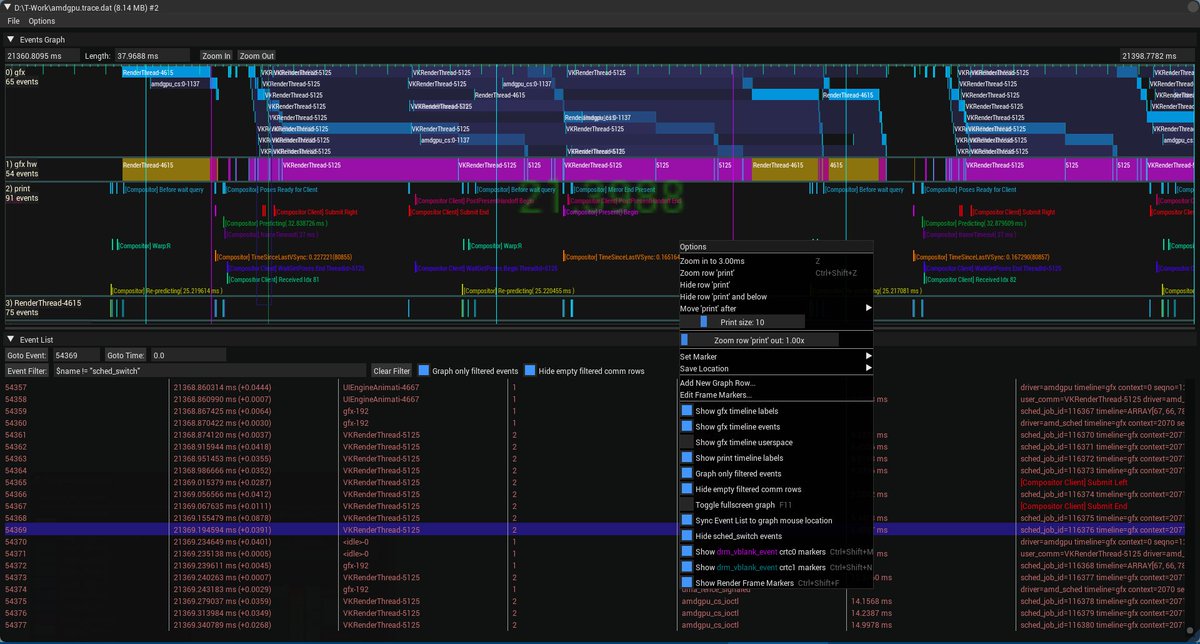Screen dimensions: 1200x644
Task: Expand the Move 'print' after submenu
Action: pyautogui.click(x=776, y=309)
